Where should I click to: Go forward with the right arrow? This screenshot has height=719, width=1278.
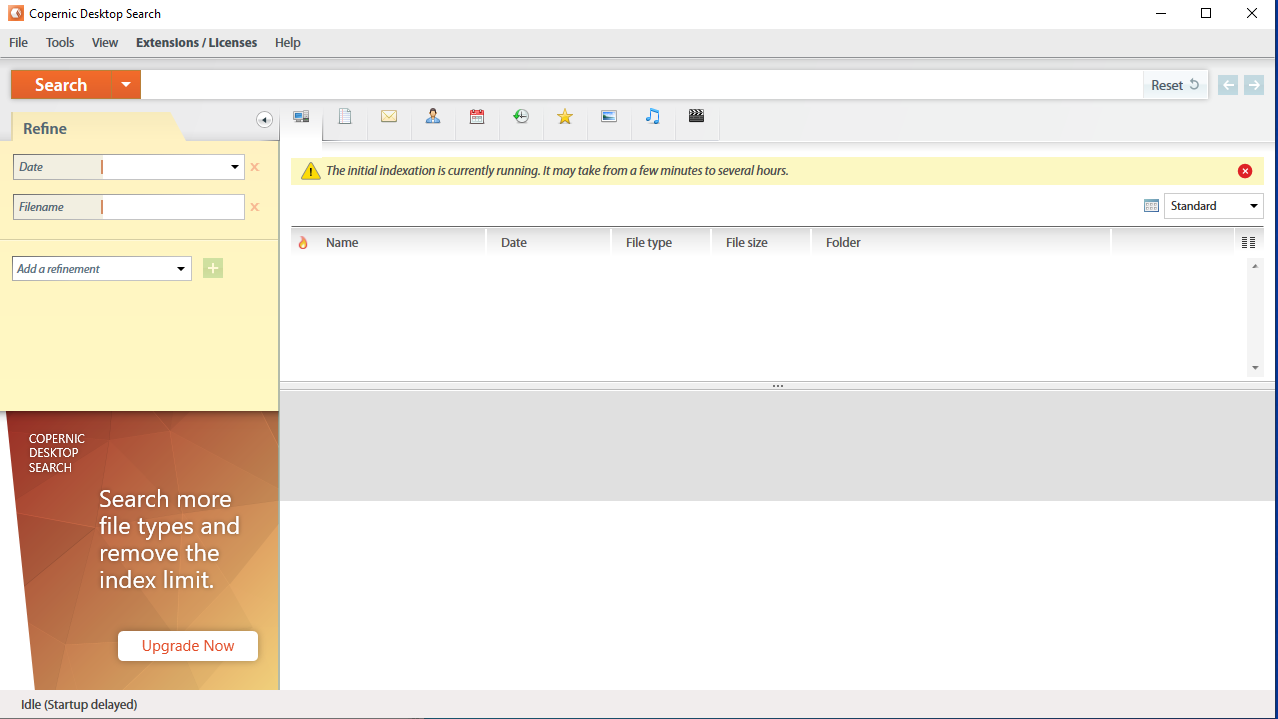click(x=1254, y=85)
